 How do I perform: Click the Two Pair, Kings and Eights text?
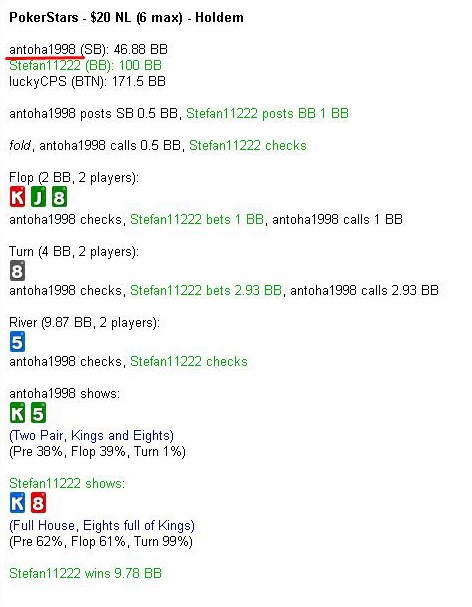(91, 436)
